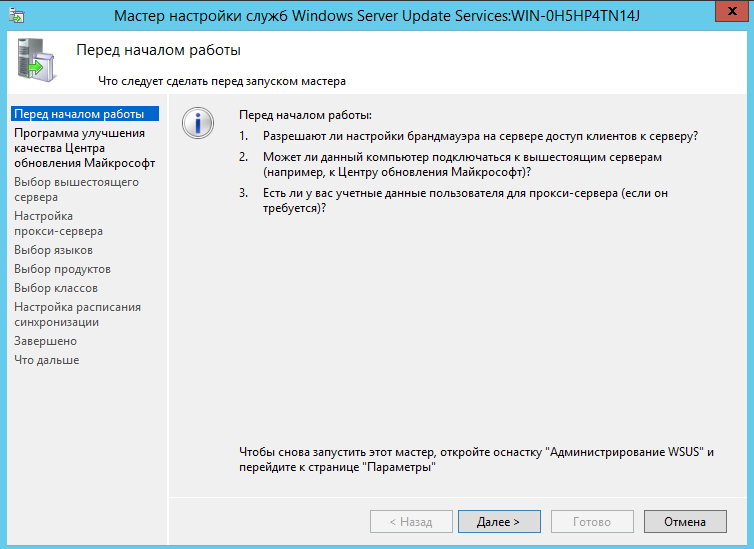754x549 pixels.
Task: Click text about upstream servers connection
Action: pyautogui.click(x=462, y=164)
